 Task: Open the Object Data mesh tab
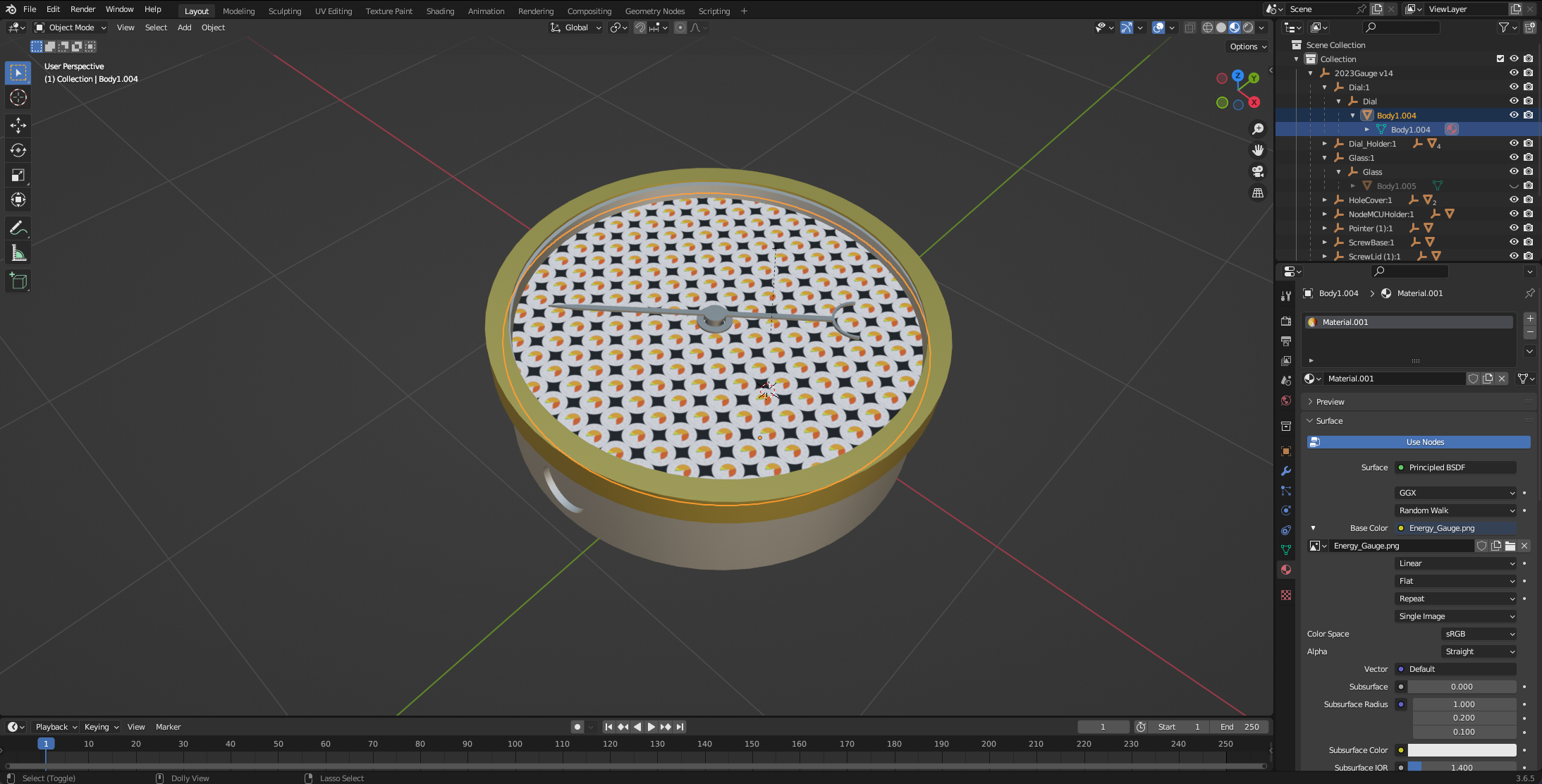(x=1286, y=550)
